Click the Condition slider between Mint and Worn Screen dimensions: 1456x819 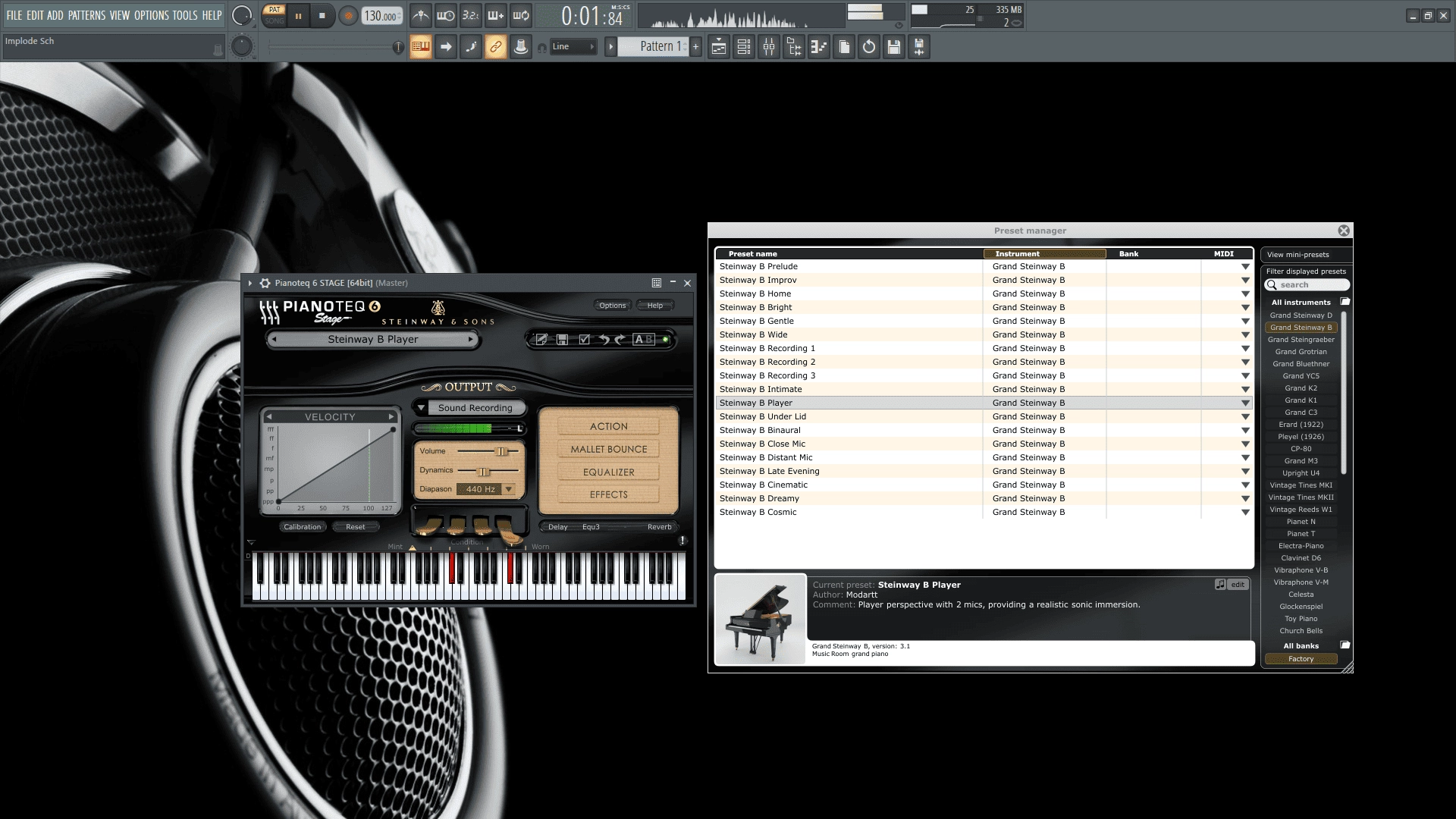(467, 547)
